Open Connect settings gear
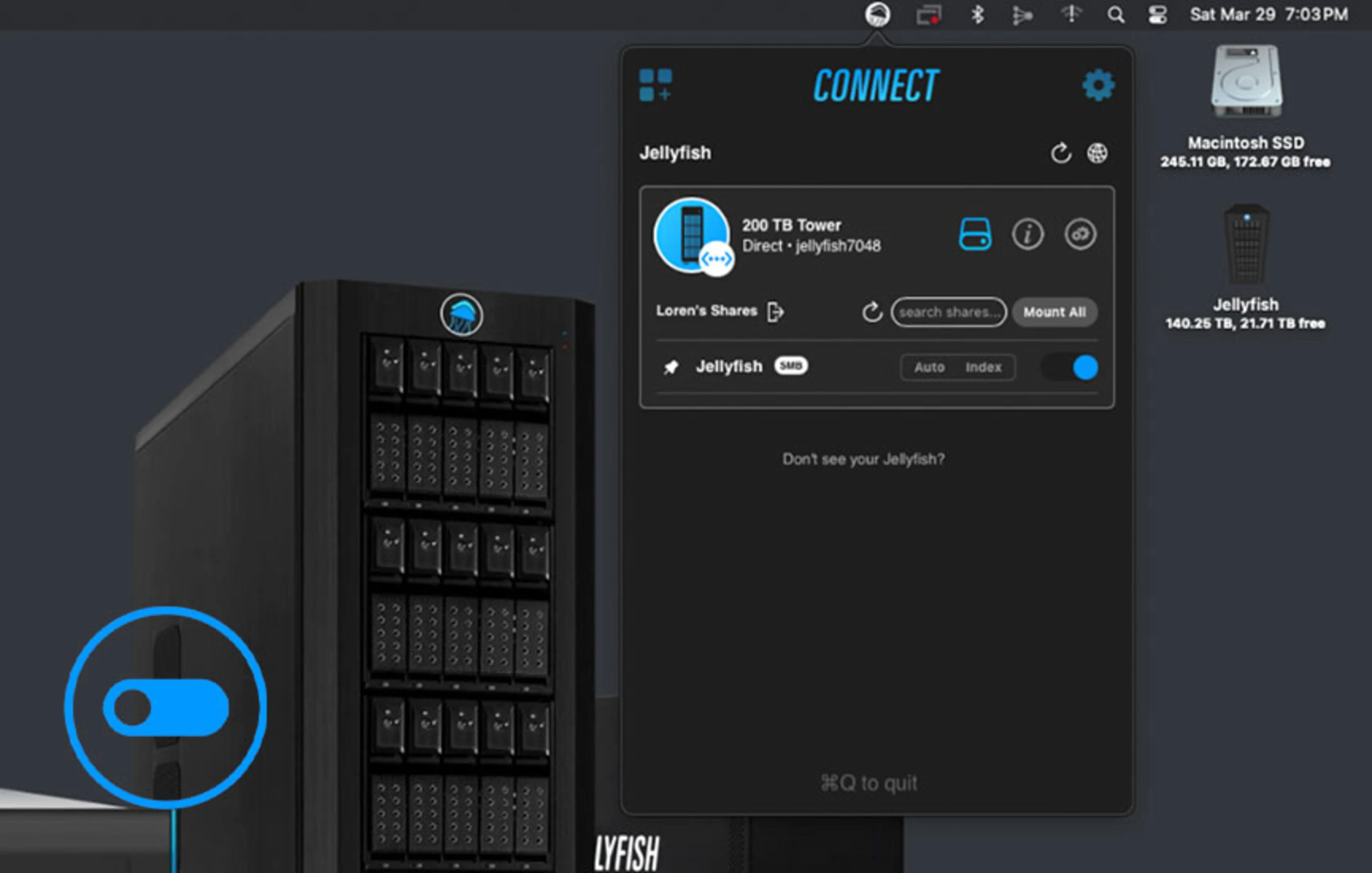1372x873 pixels. pos(1098,85)
